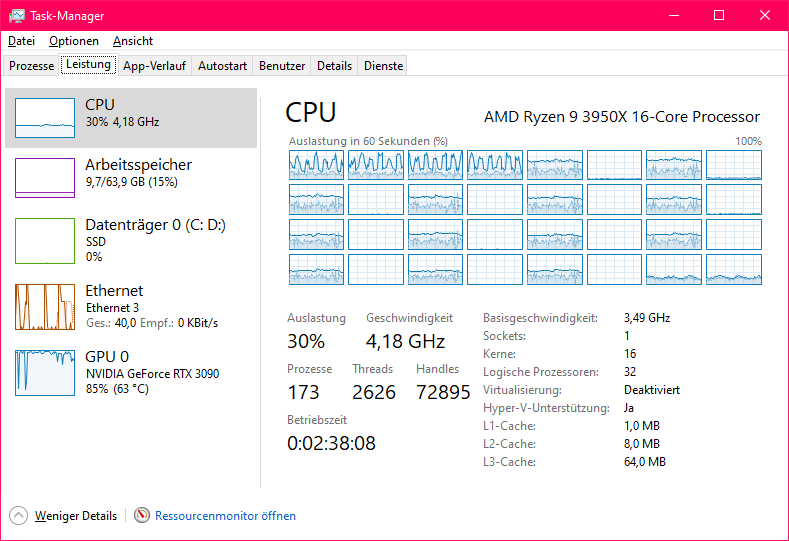Open Ressourcenmonitor öffnen link
Viewport: 789px width, 541px height.
225,516
